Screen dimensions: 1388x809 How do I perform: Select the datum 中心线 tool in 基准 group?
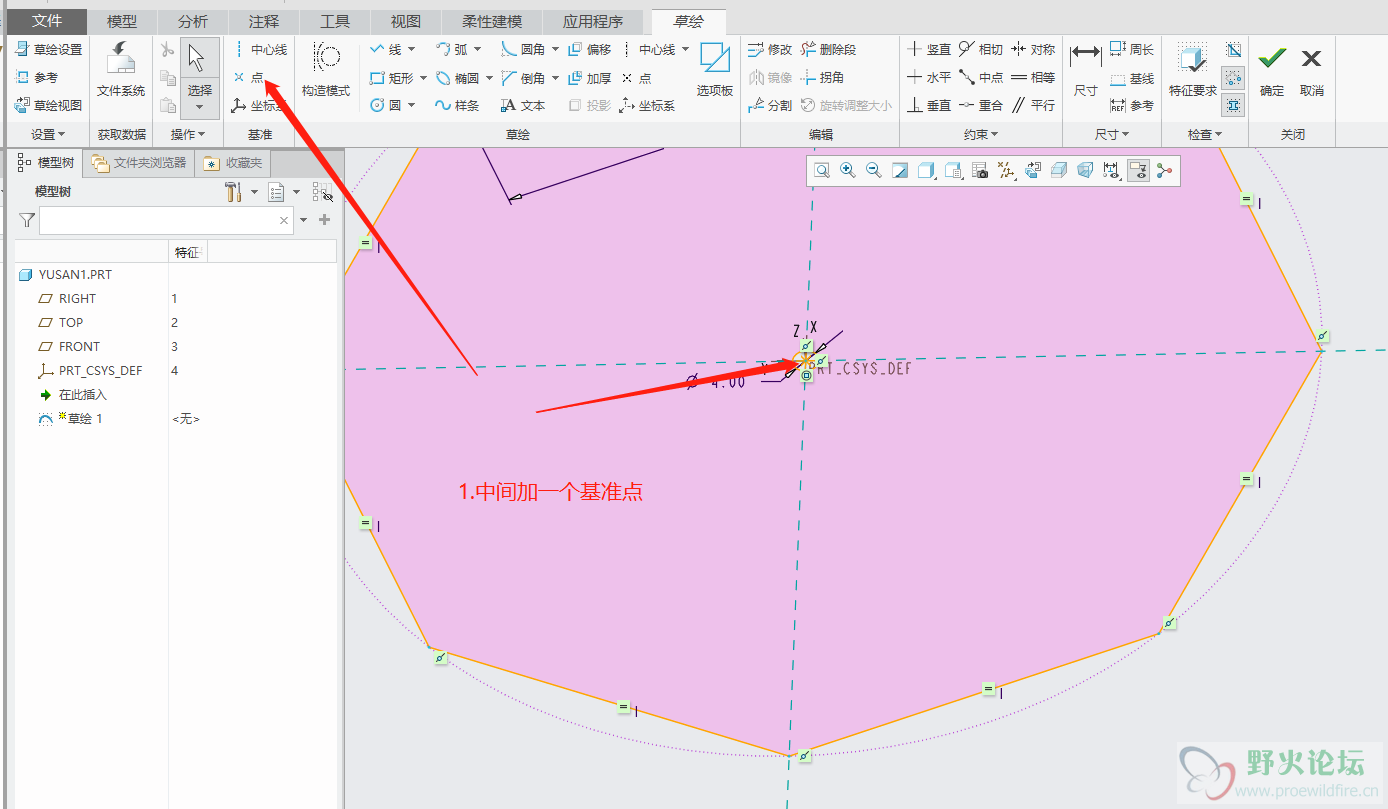coord(259,49)
